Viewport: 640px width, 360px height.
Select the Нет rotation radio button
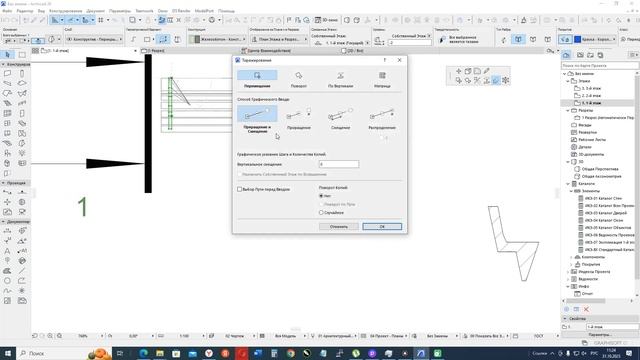[x=321, y=196]
